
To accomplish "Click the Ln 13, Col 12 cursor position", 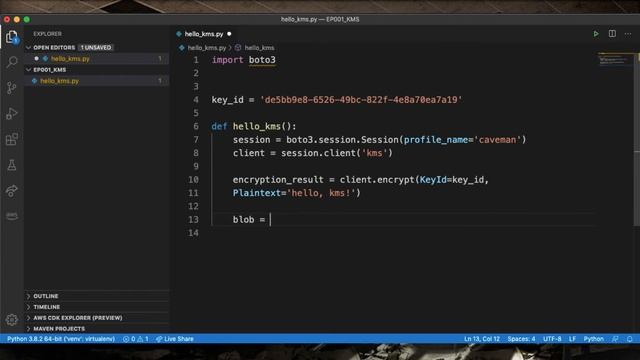I will click(x=482, y=339).
